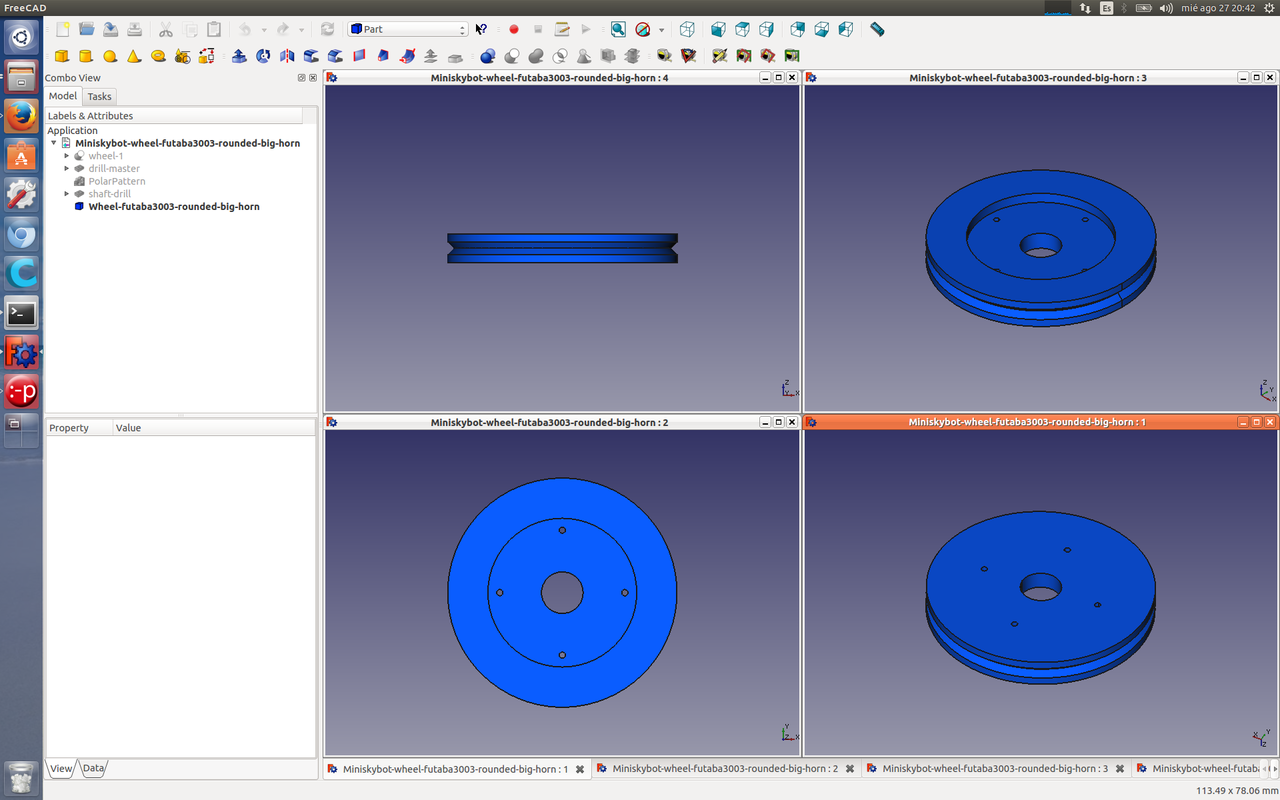
Task: Click the cylinder primitive icon
Action: 86,56
